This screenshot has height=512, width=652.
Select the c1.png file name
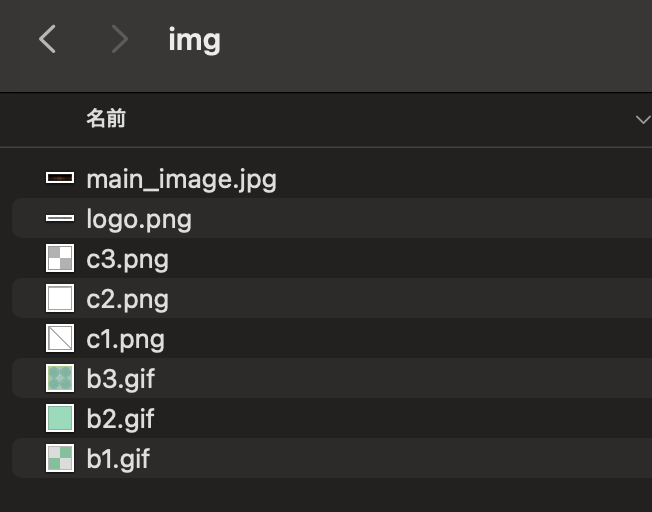(125, 339)
